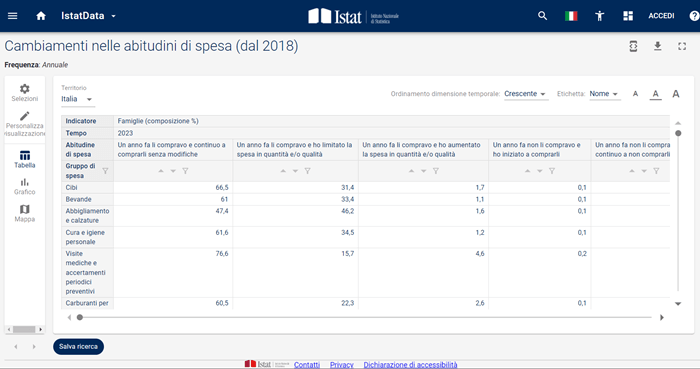This screenshot has width=700, height=369.
Task: Open the Territorio Italia dropdown
Action: [x=78, y=99]
